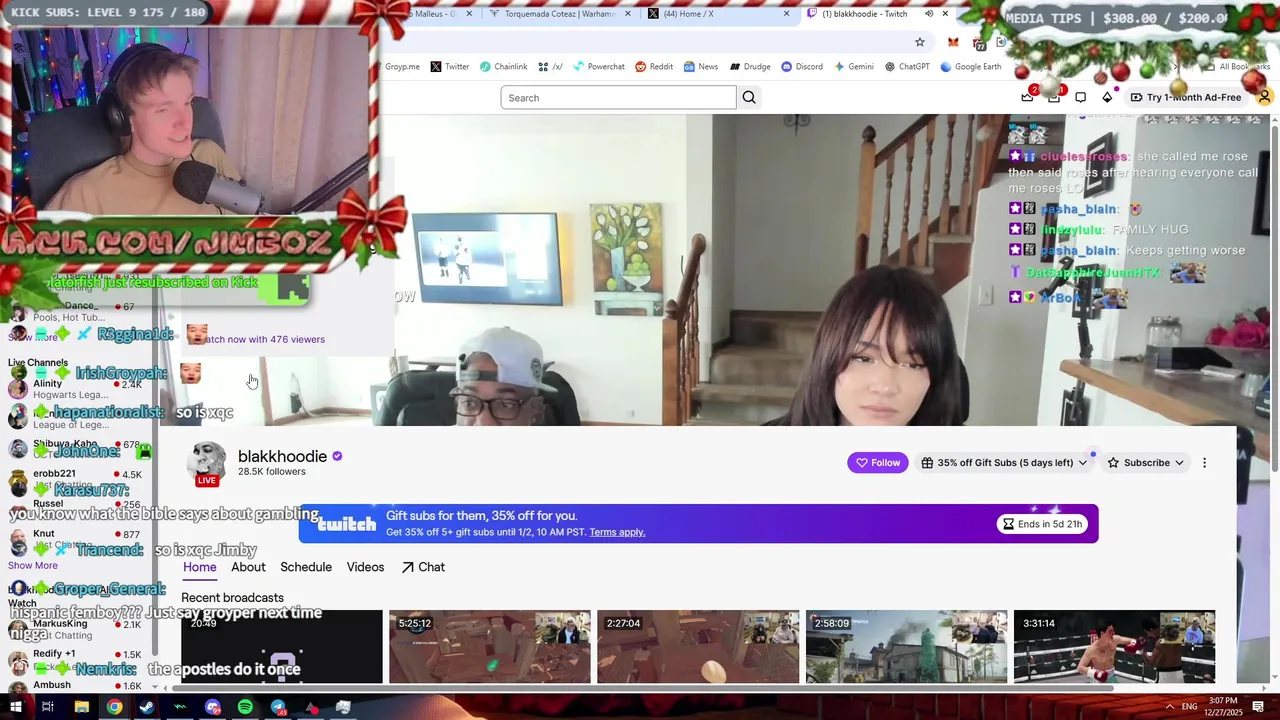Select the Home channel tab

[x=200, y=567]
